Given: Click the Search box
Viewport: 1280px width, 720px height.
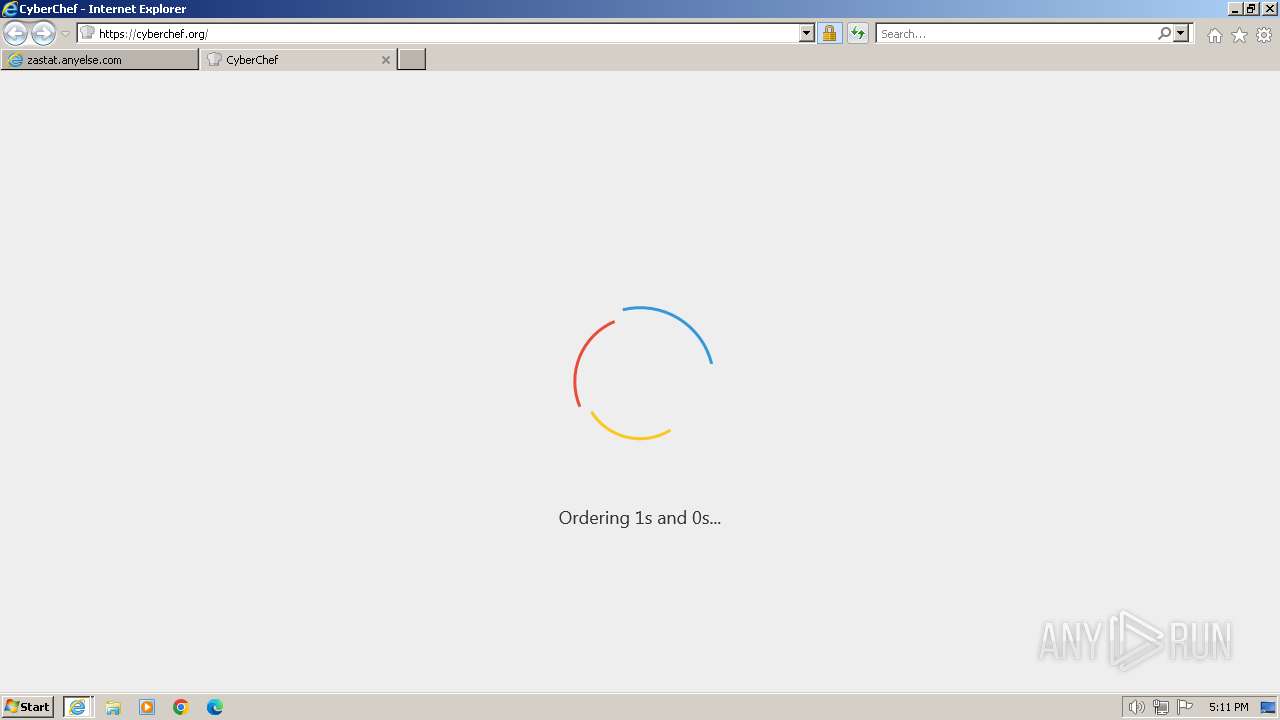Looking at the screenshot, I should tap(1016, 33).
